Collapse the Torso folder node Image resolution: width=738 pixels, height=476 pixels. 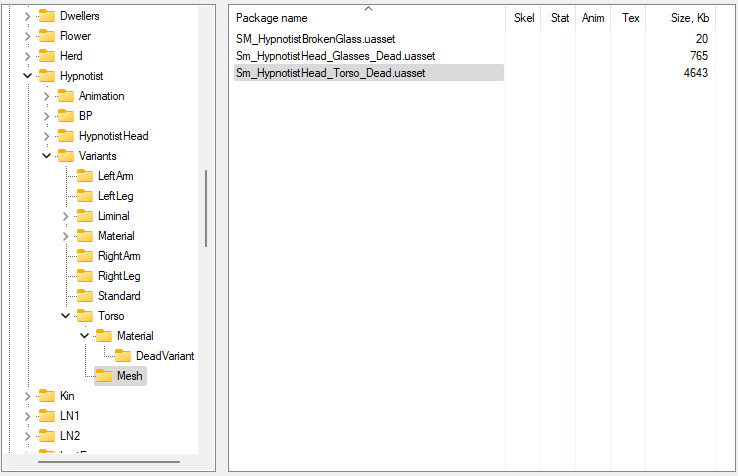66,316
